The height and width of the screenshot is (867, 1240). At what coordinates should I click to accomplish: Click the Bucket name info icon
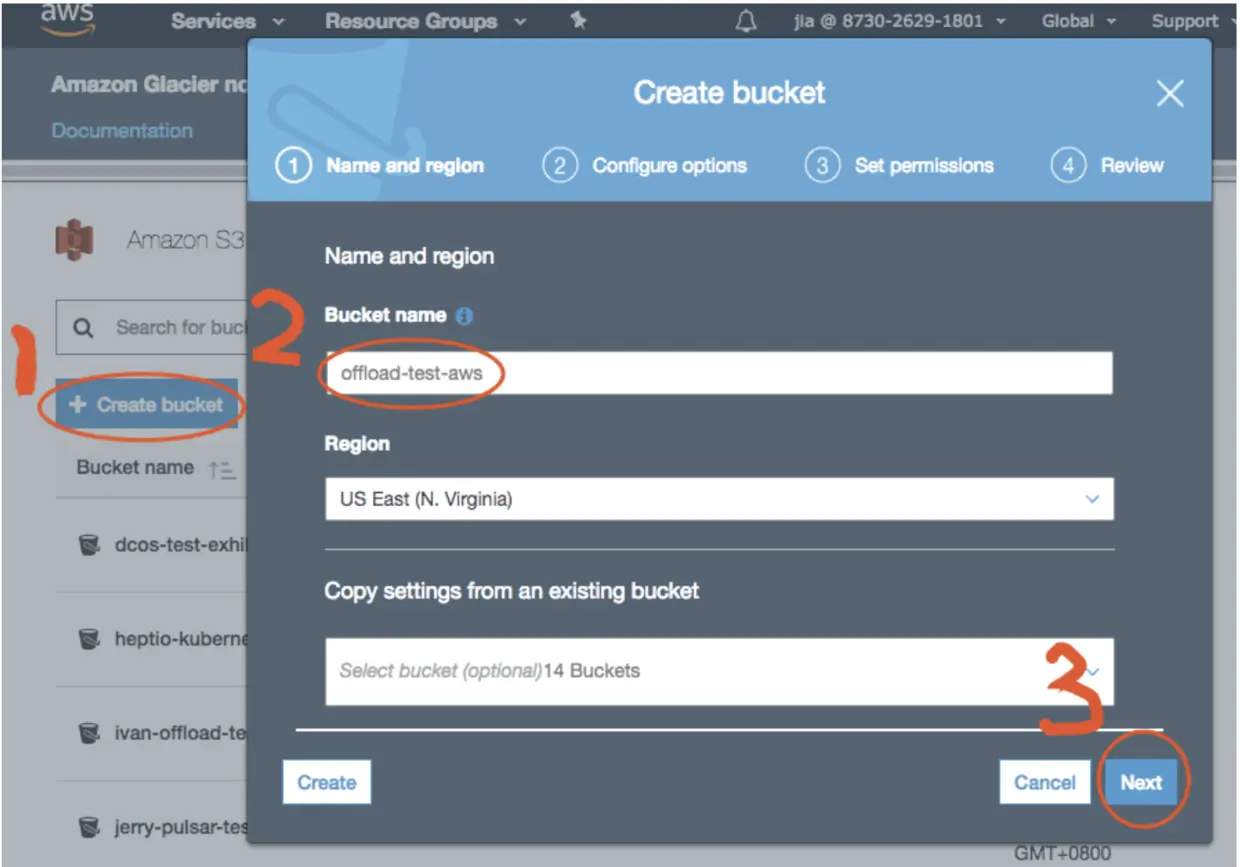[x=464, y=315]
